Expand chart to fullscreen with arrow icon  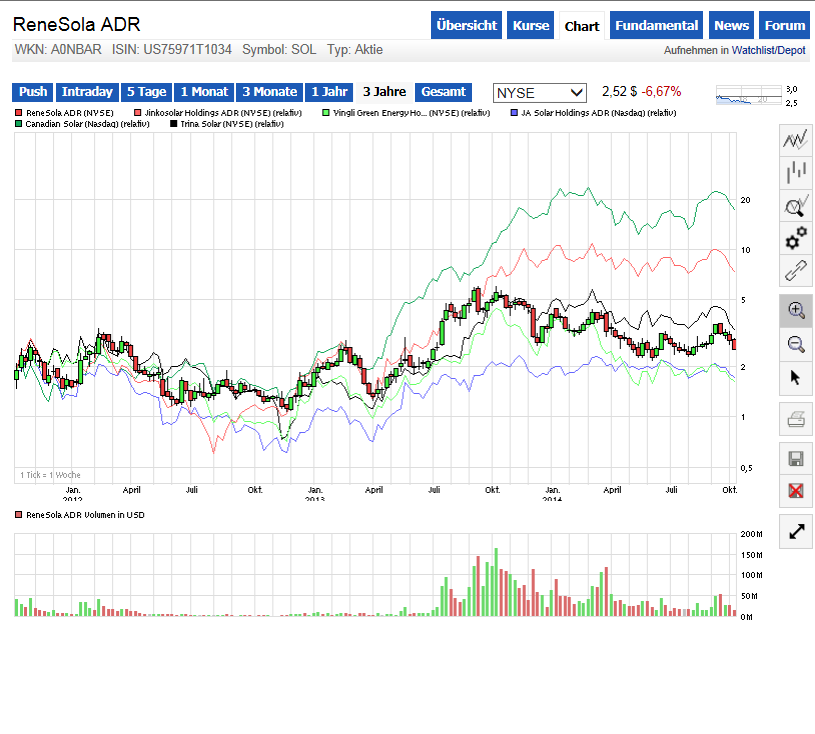[796, 531]
